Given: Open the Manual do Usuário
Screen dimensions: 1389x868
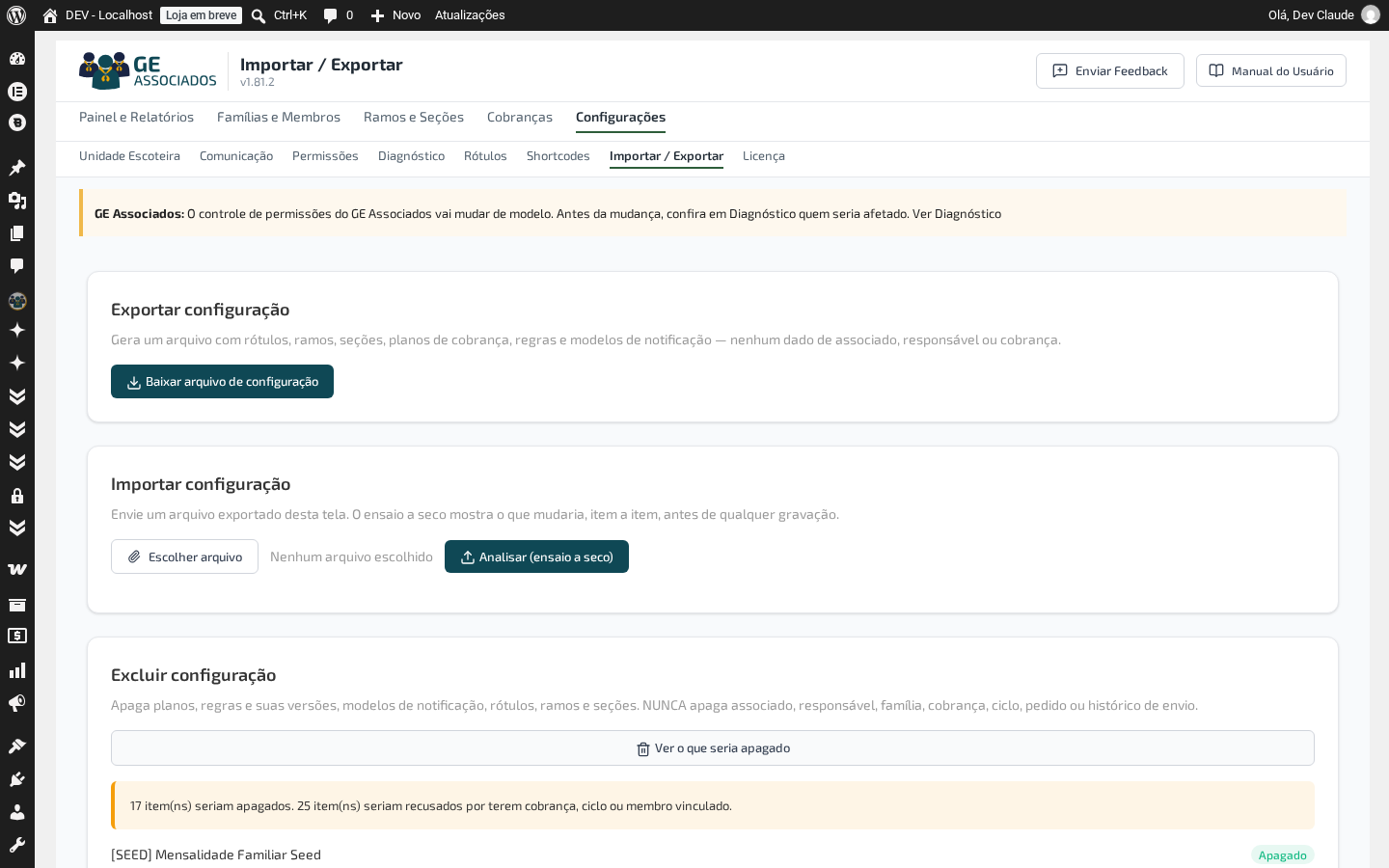Looking at the screenshot, I should click(x=1271, y=70).
